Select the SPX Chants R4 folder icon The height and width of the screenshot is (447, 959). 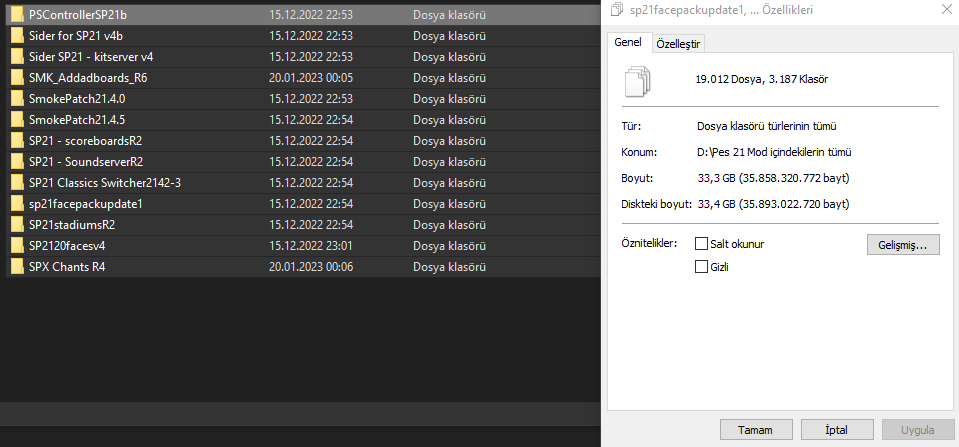[x=17, y=267]
